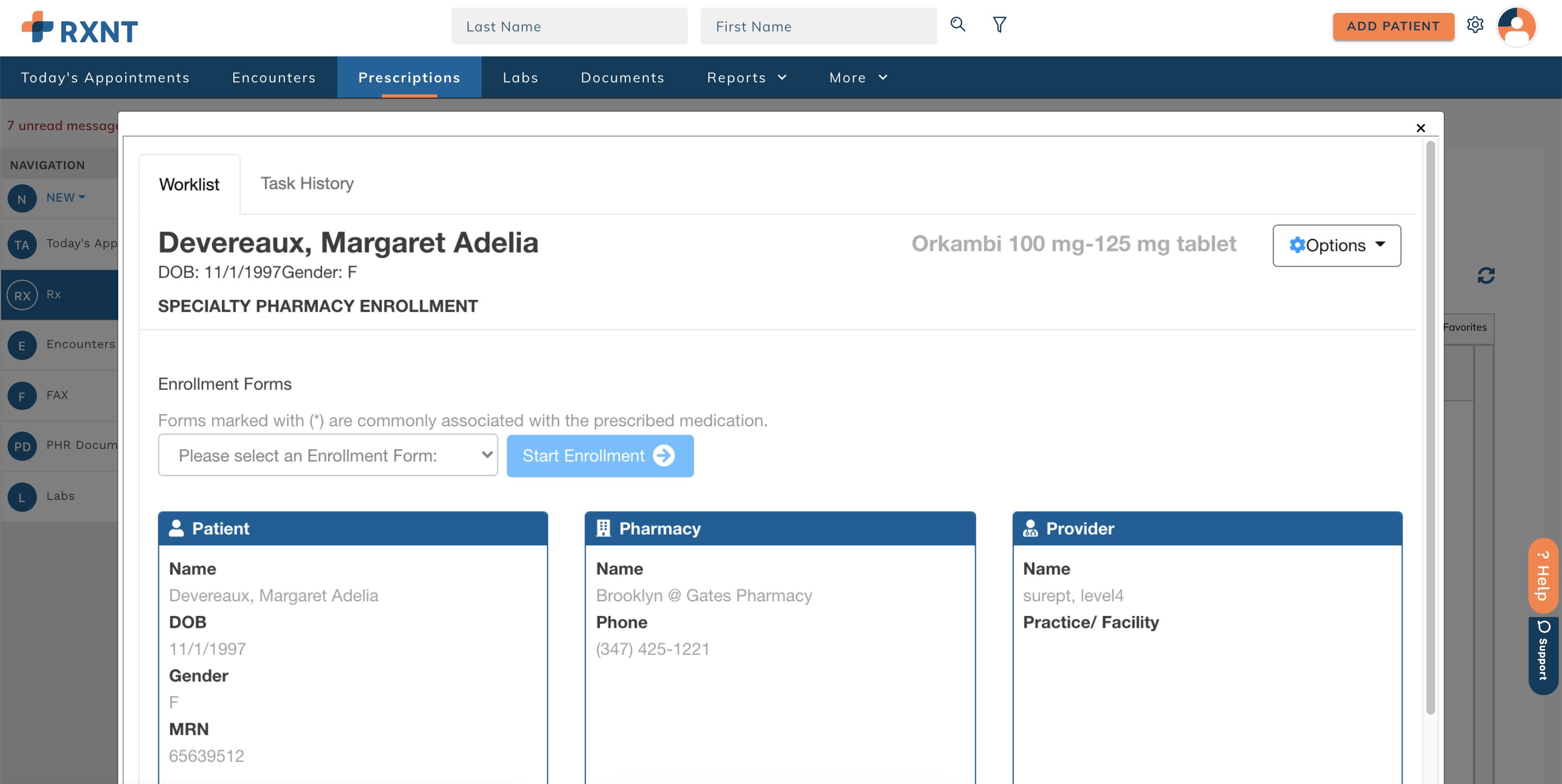The height and width of the screenshot is (784, 1562).
Task: Select the Rx item in navigation
Action: [x=60, y=295]
